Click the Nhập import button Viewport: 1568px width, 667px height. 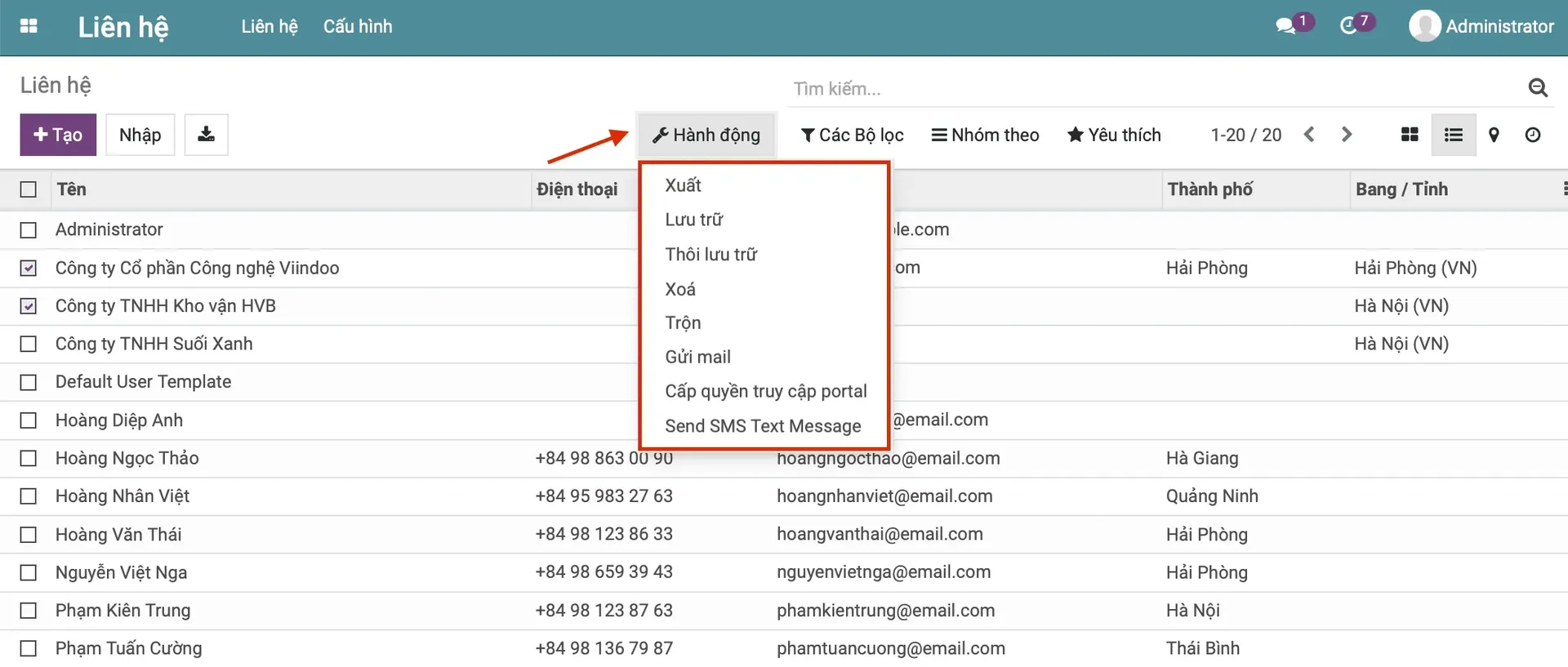tap(140, 135)
